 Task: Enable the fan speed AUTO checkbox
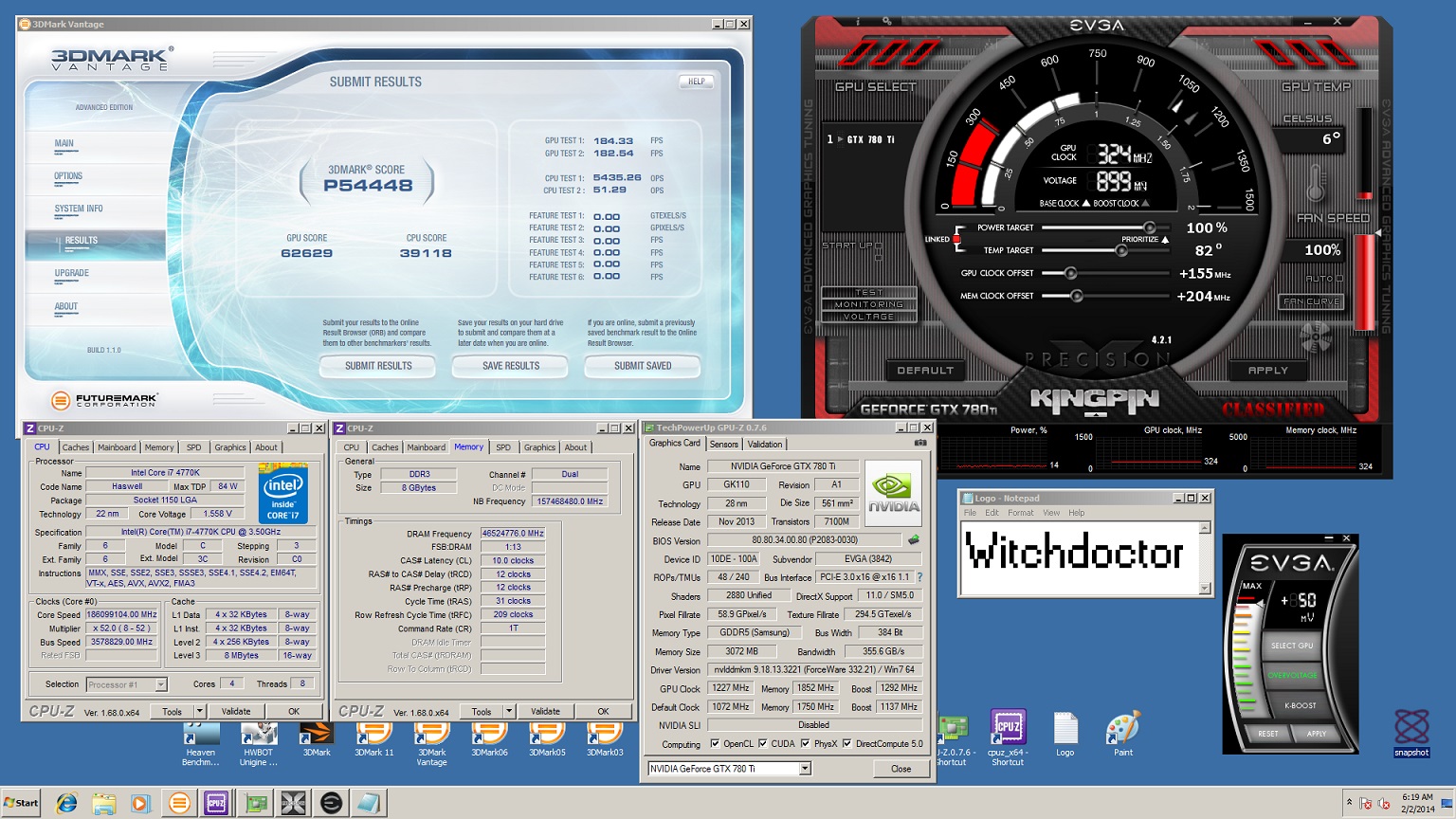click(x=1338, y=279)
